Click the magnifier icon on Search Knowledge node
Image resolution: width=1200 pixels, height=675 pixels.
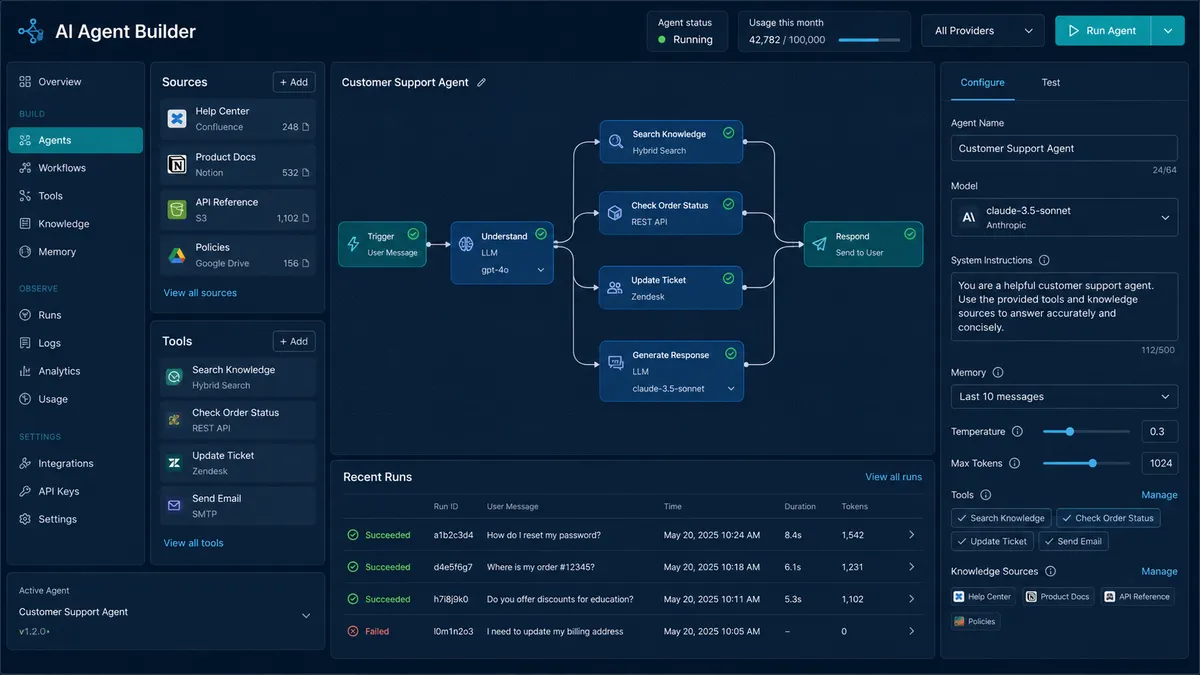pyautogui.click(x=616, y=142)
